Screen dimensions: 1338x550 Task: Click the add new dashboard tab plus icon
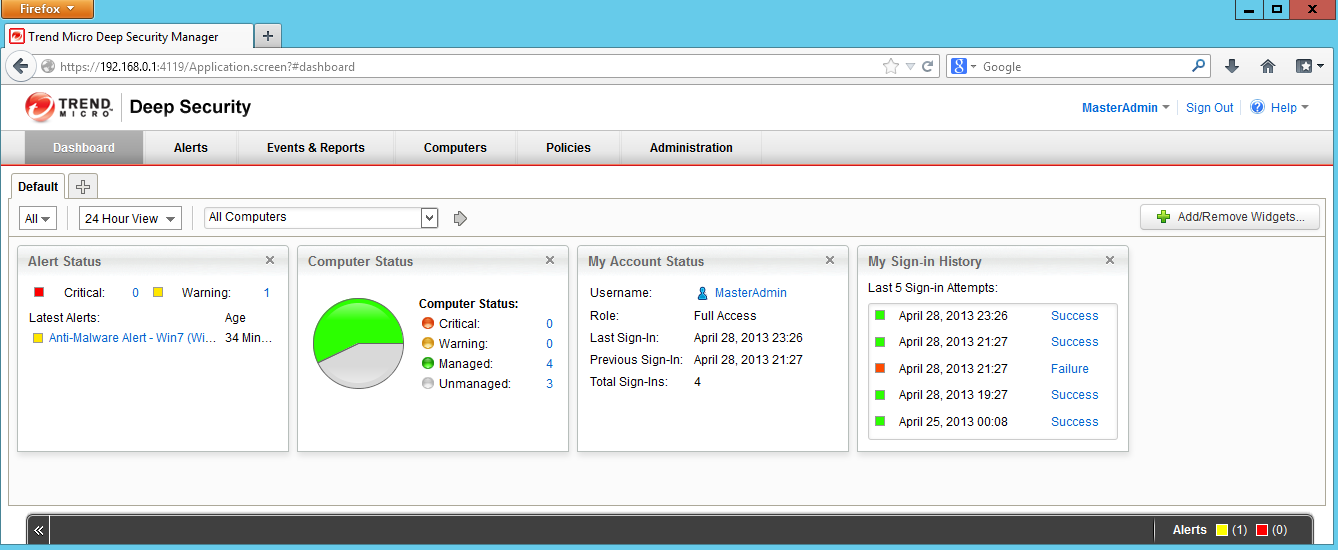pyautogui.click(x=83, y=187)
